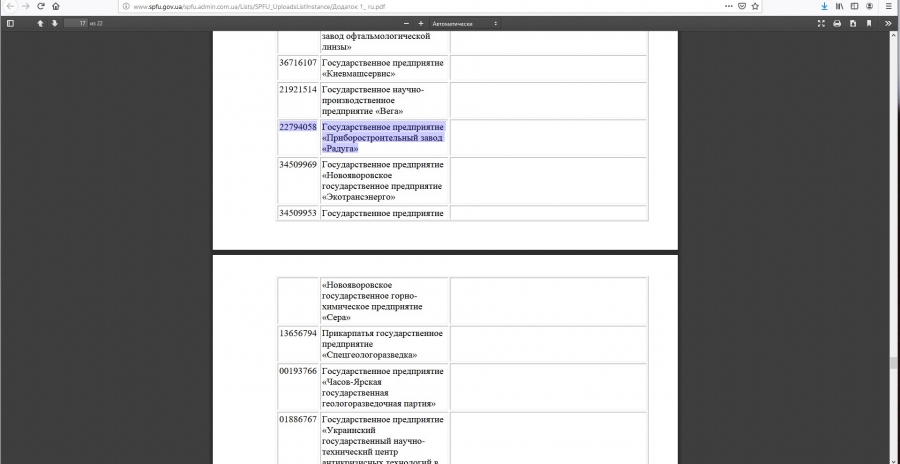Image resolution: width=900 pixels, height=464 pixels.
Task: Click the URL address bar
Action: click(400, 6)
